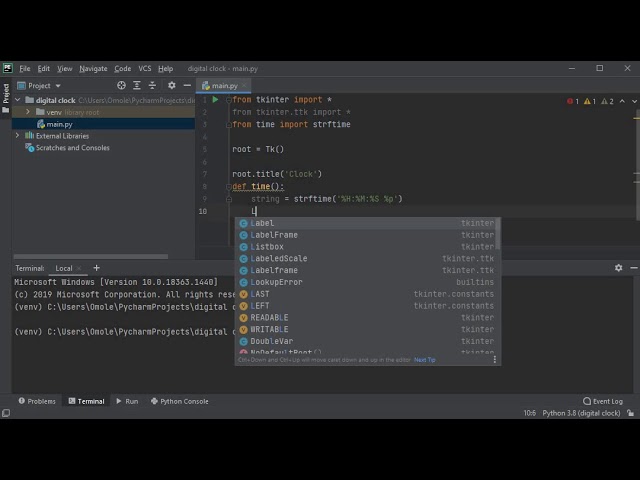Close the main.py editor tab

point(244,86)
